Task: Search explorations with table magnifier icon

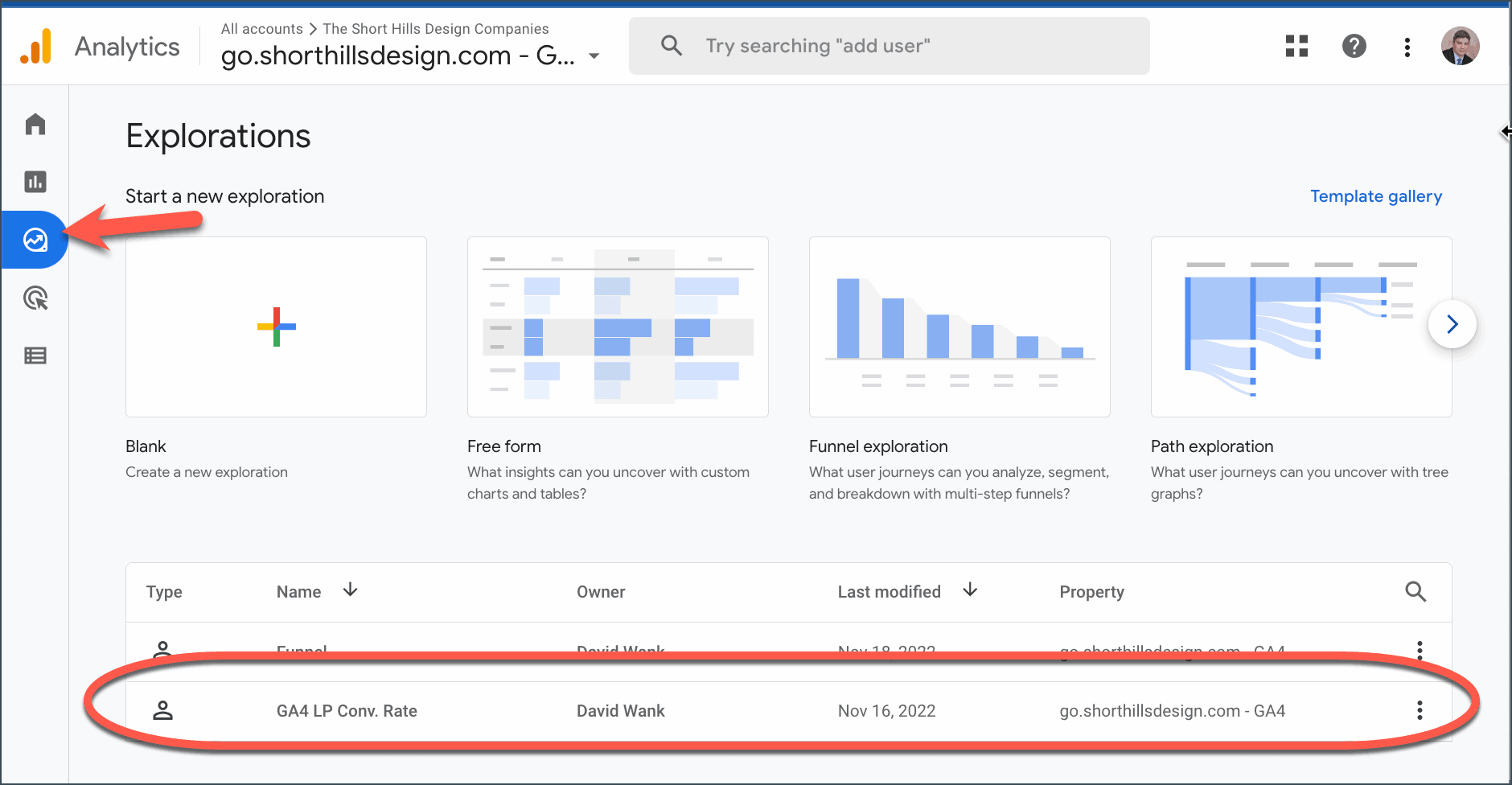Action: [x=1415, y=592]
